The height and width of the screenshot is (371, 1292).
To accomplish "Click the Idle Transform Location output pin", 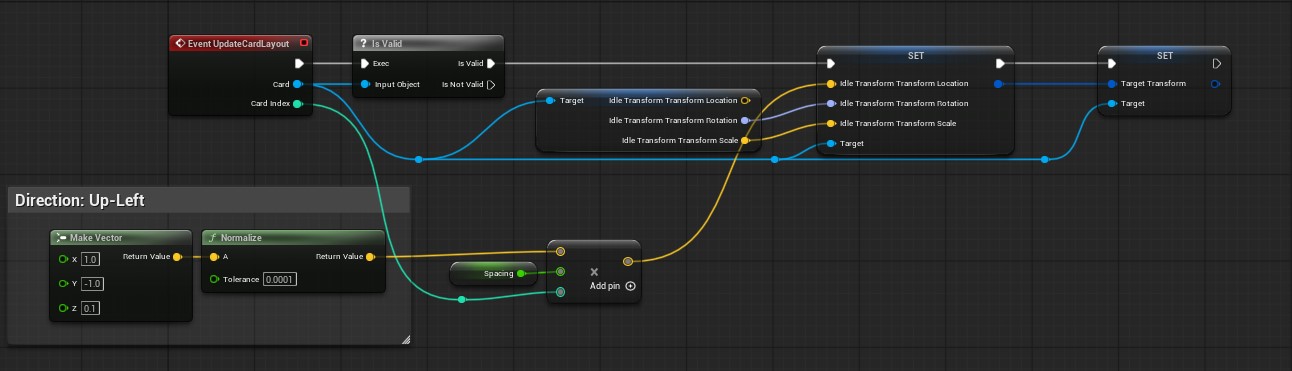I will [x=745, y=101].
